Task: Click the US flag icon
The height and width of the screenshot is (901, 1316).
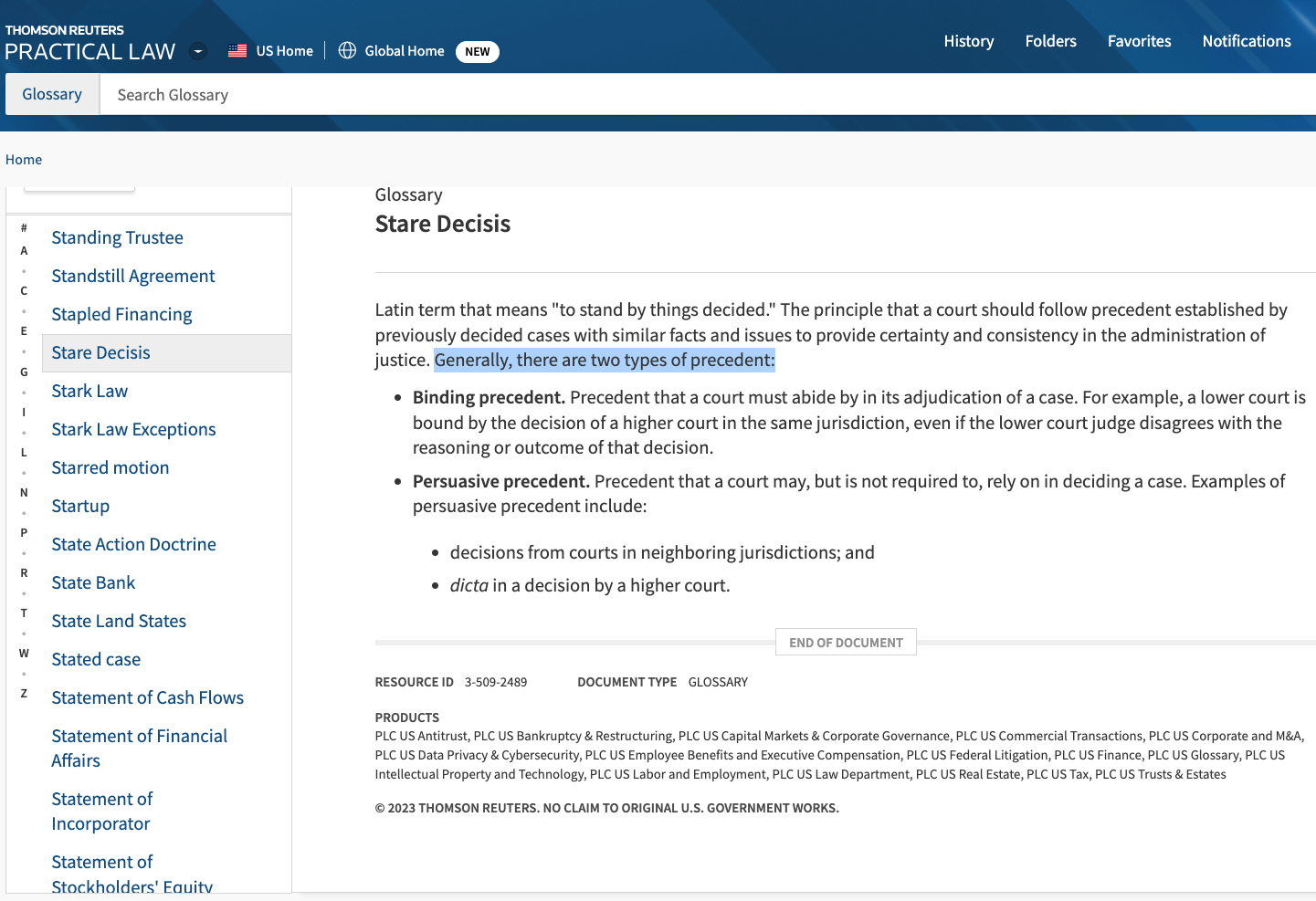Action: tap(237, 51)
